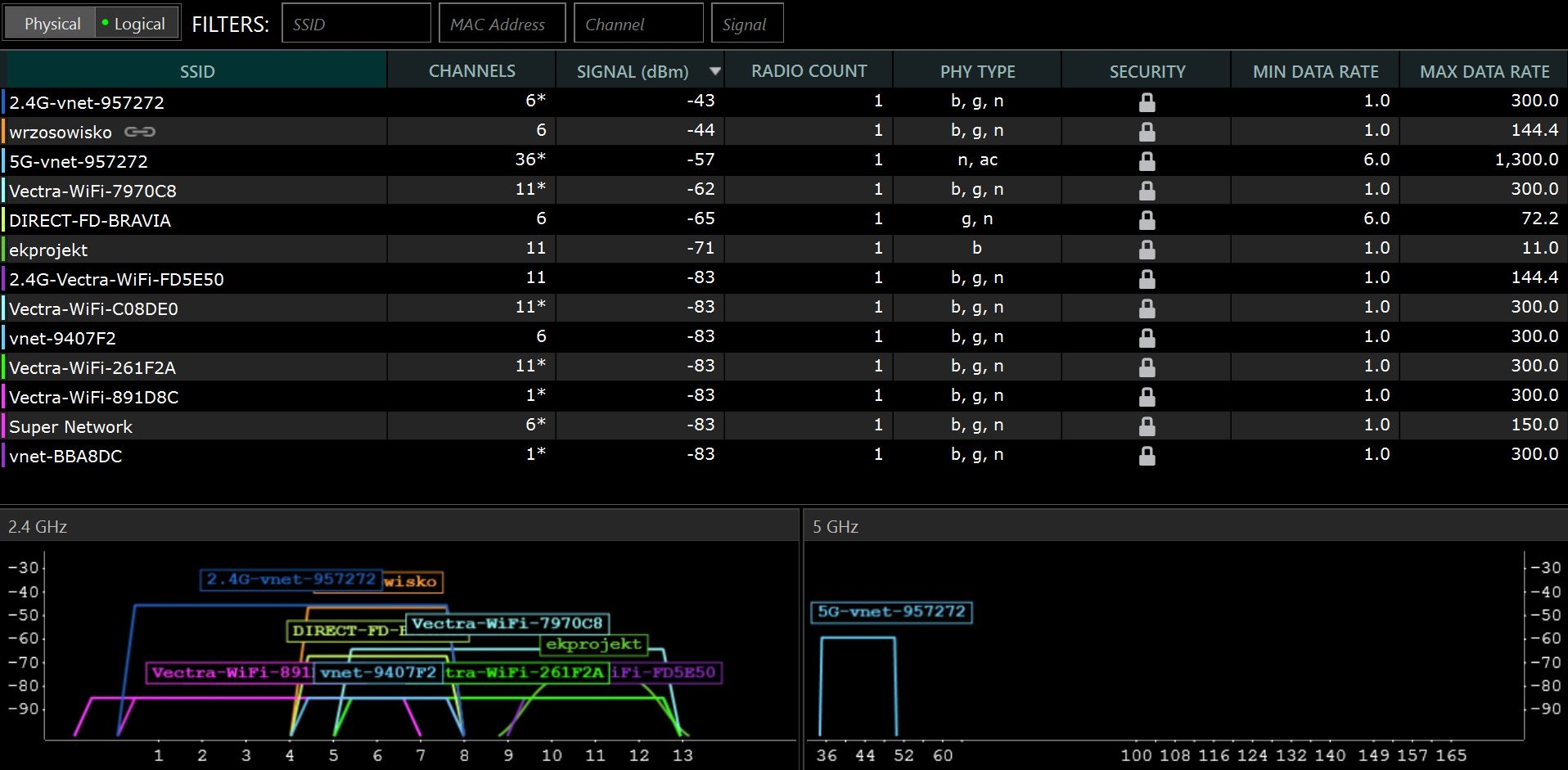1568x770 pixels.
Task: Select the Vectra-WiFi-7970C8 network
Action: [784, 190]
